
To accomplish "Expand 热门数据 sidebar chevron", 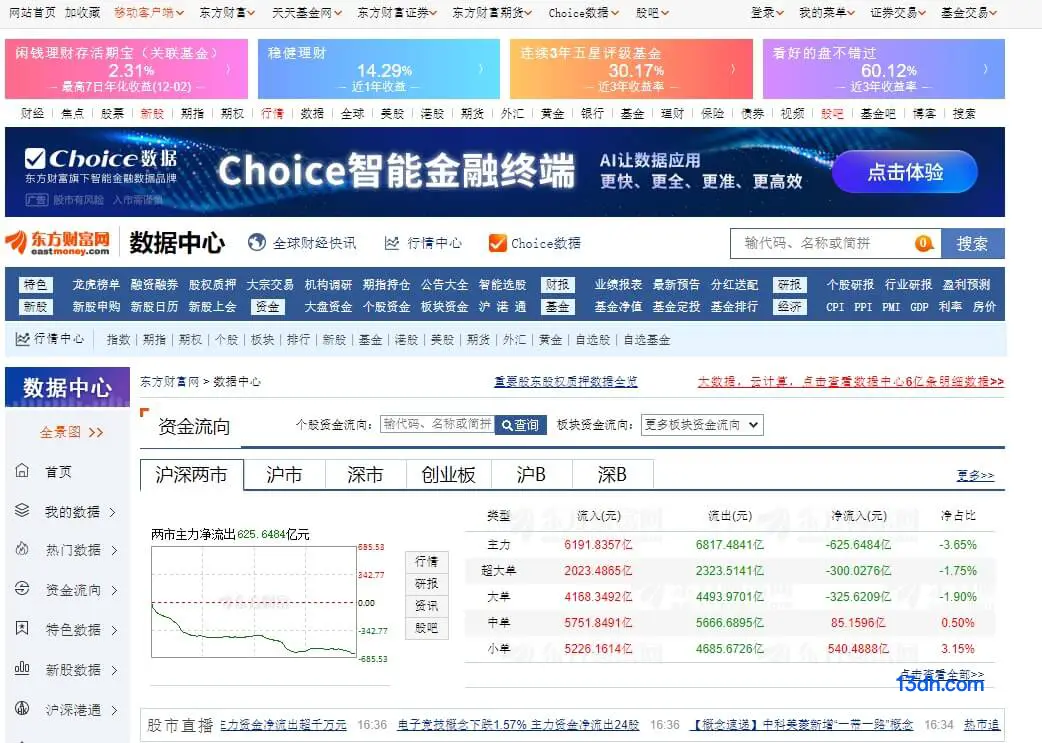I will (114, 550).
